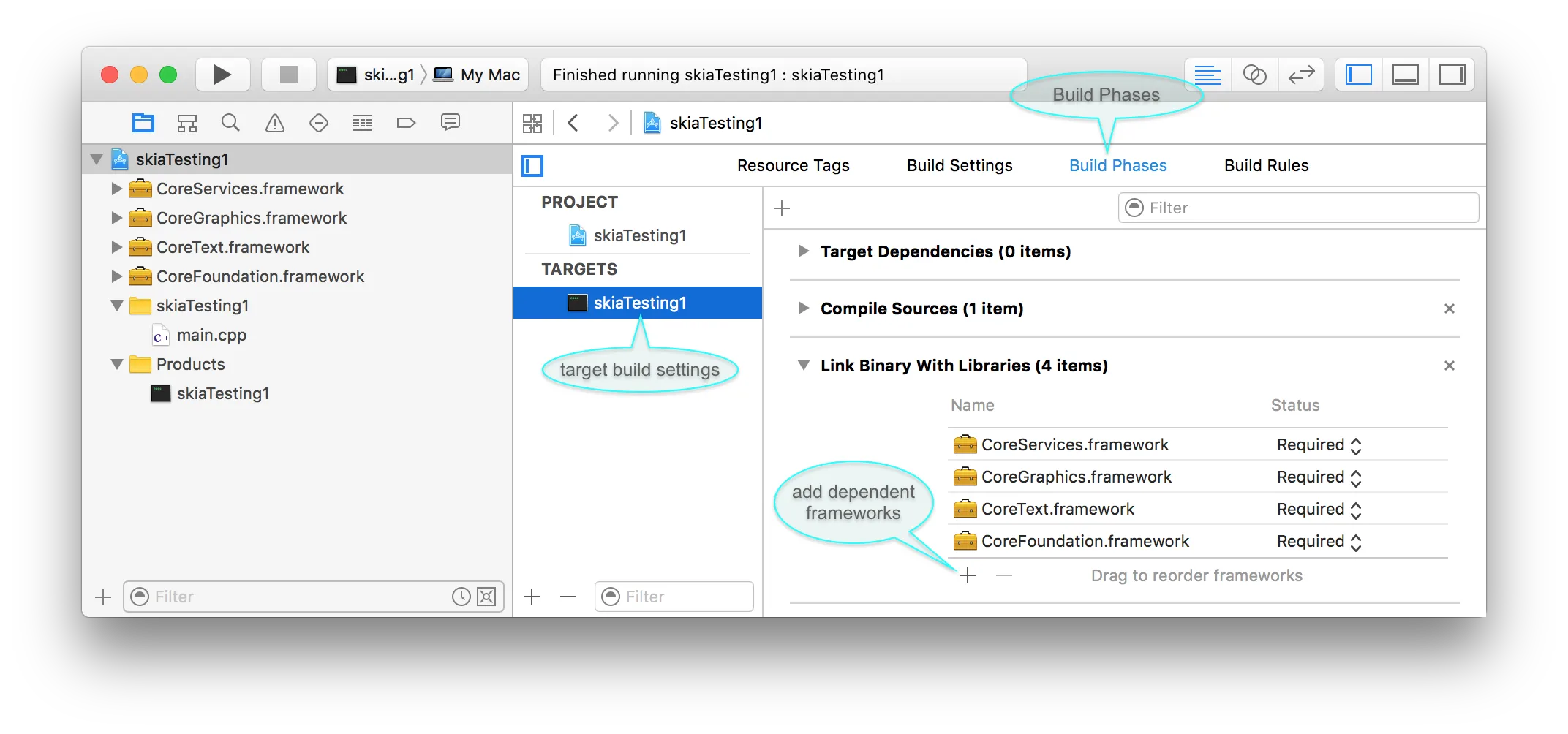Viewport: 1568px width, 734px height.
Task: Show only source-controlled files in navigator
Action: pos(486,597)
